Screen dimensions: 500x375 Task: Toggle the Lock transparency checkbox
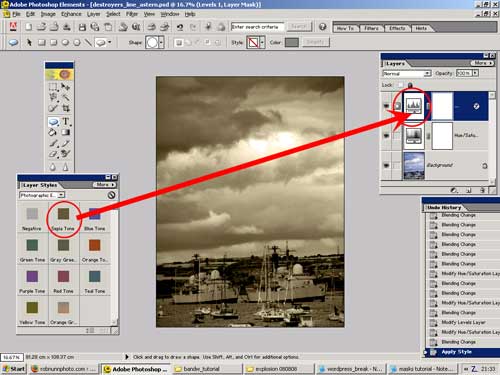coord(400,85)
